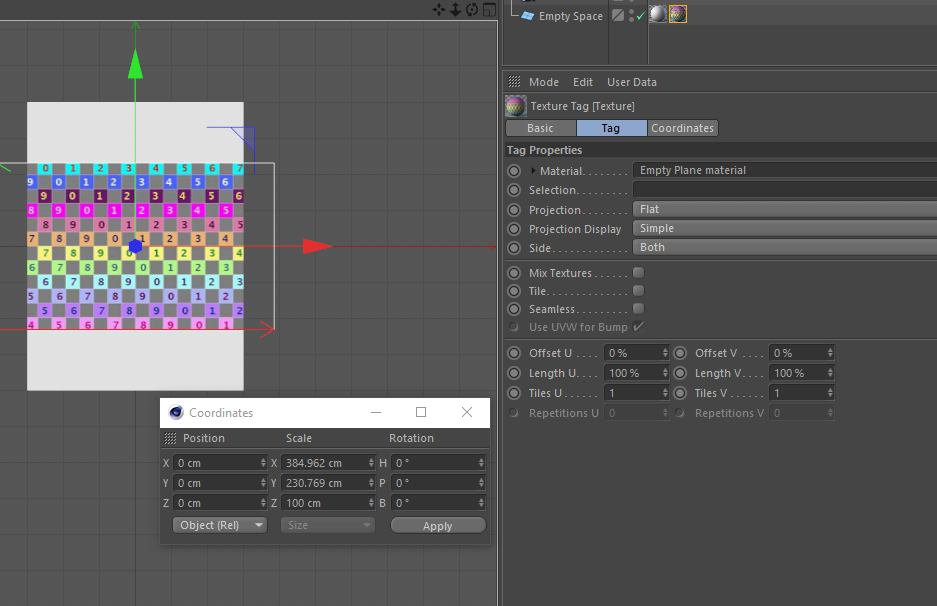Image resolution: width=937 pixels, height=606 pixels.
Task: Enable the Seamless checkbox
Action: pyautogui.click(x=638, y=309)
